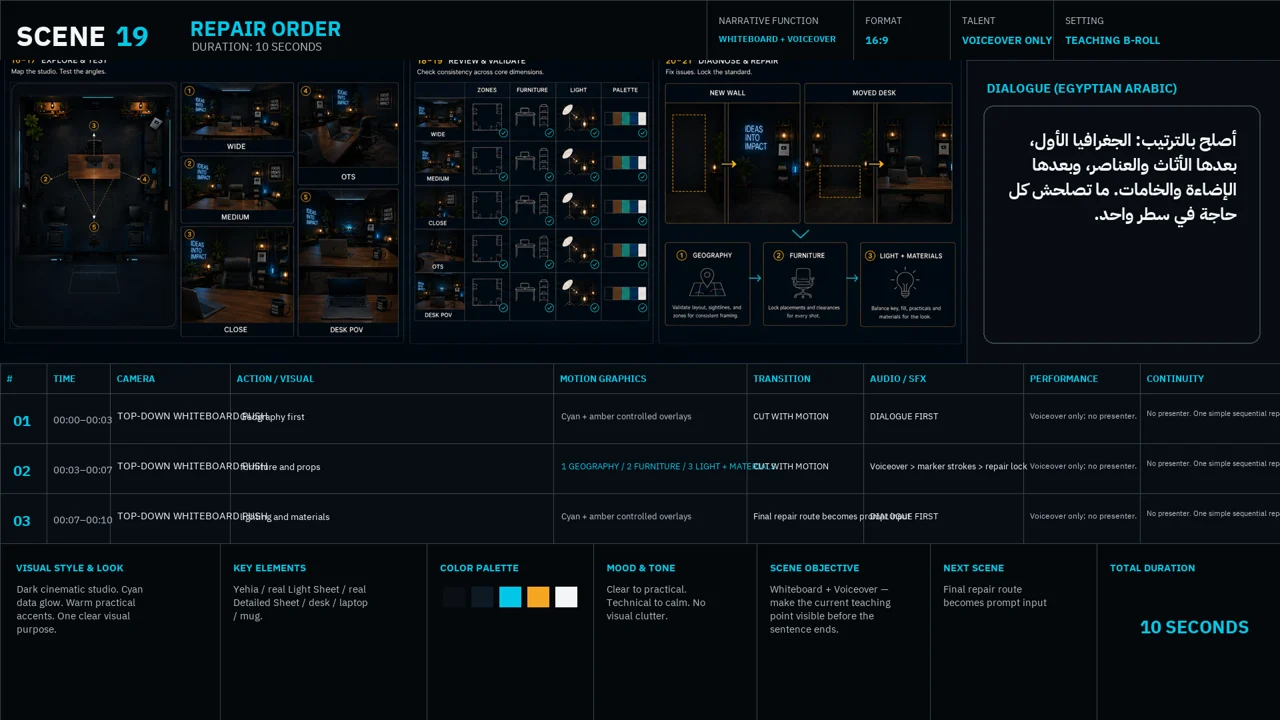
Task: Toggle the Light checkmark in the CLOSE row
Action: coord(595,221)
